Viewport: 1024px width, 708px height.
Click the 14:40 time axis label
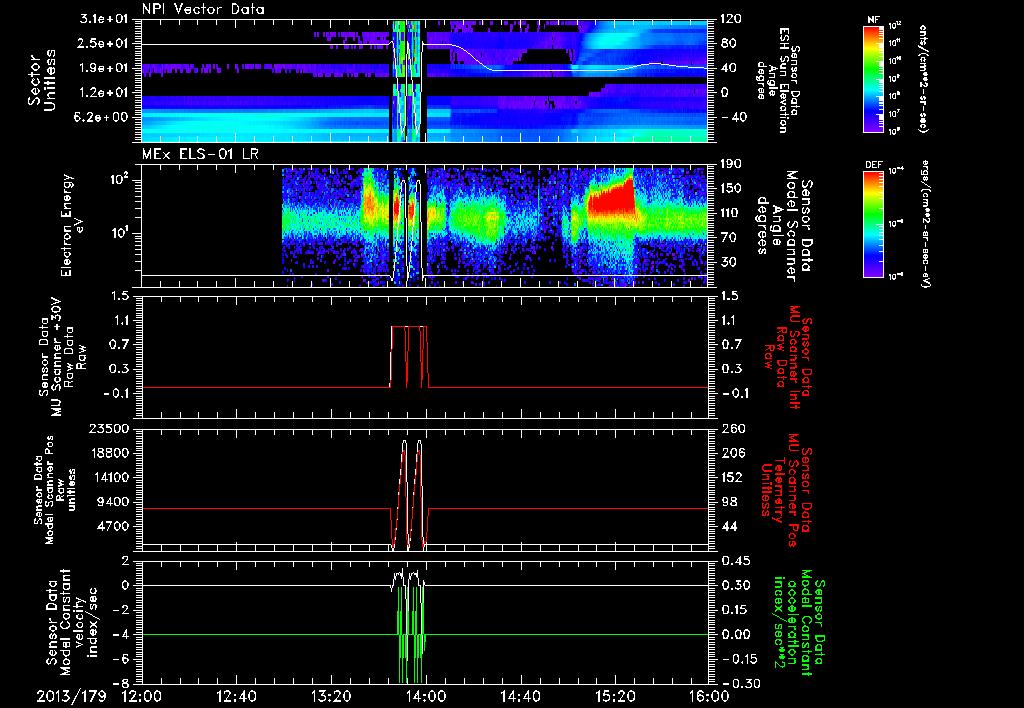[x=520, y=696]
